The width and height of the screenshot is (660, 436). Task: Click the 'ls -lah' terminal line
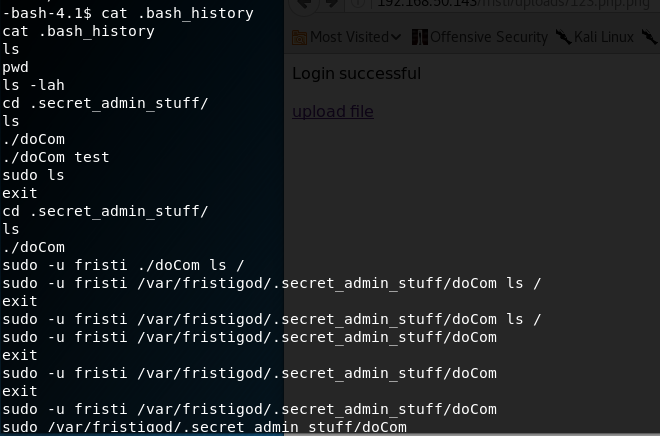point(33,85)
